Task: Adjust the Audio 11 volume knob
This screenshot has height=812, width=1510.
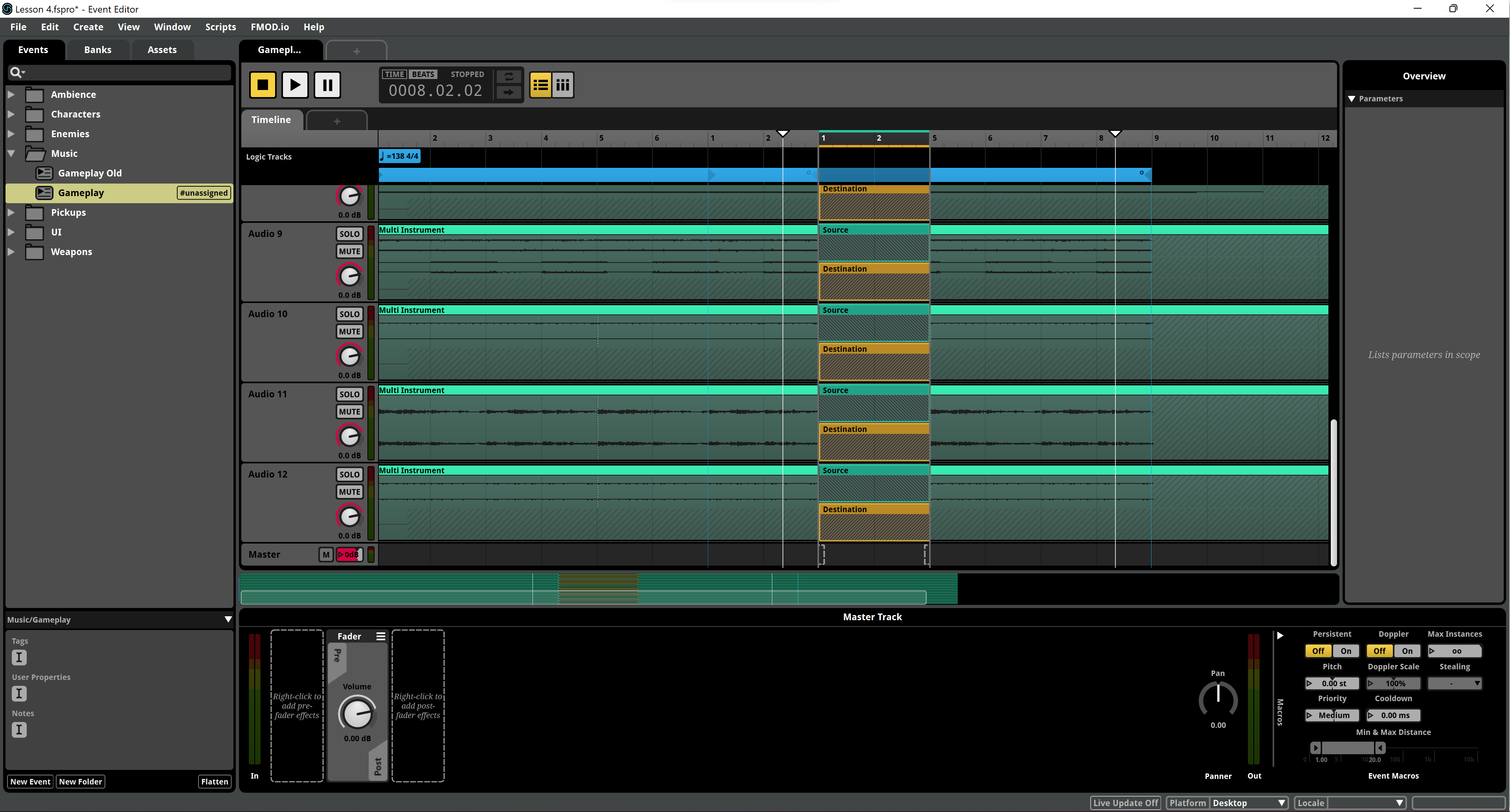Action: (x=349, y=436)
